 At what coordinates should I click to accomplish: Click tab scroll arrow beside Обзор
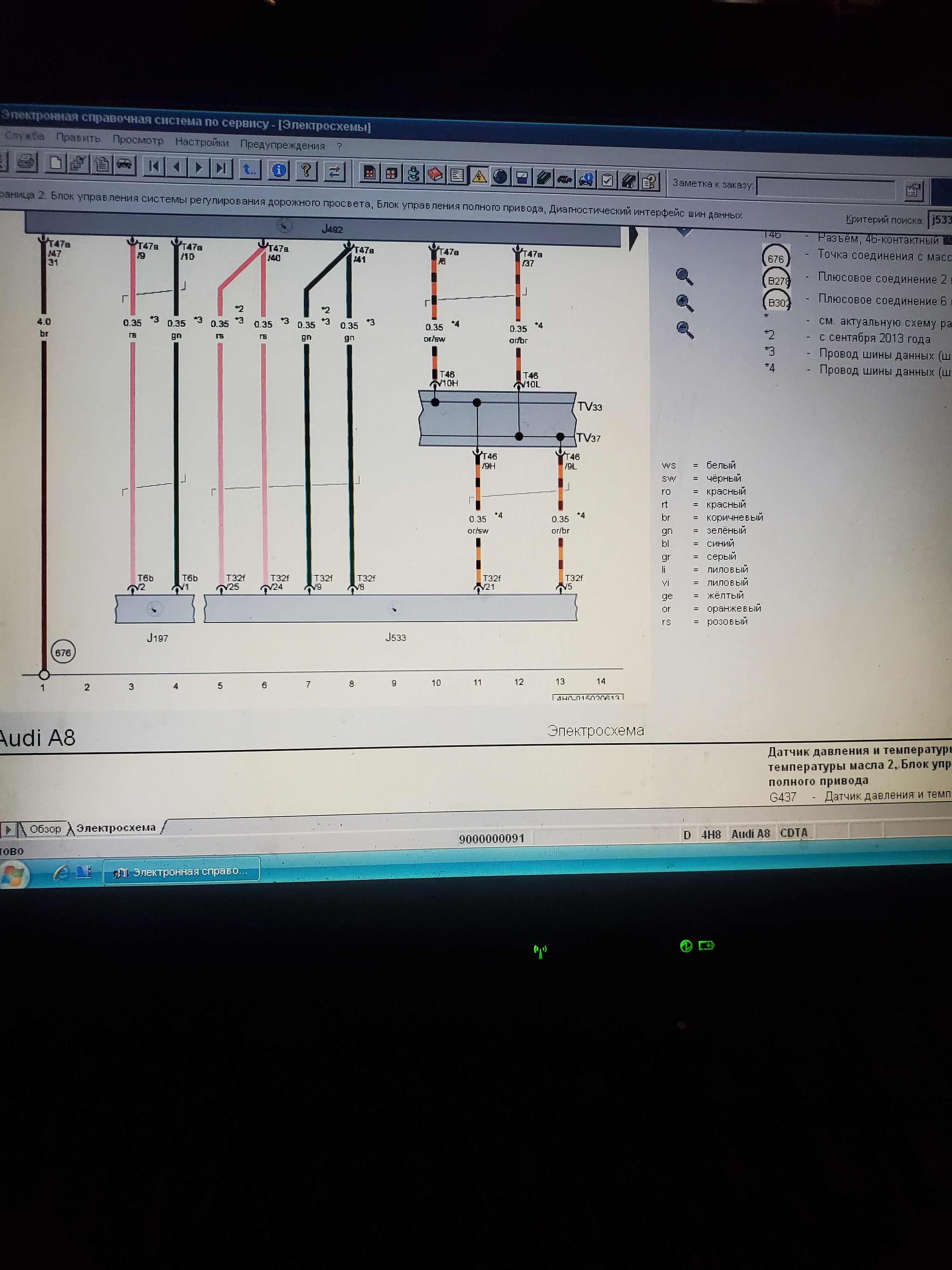pyautogui.click(x=8, y=830)
